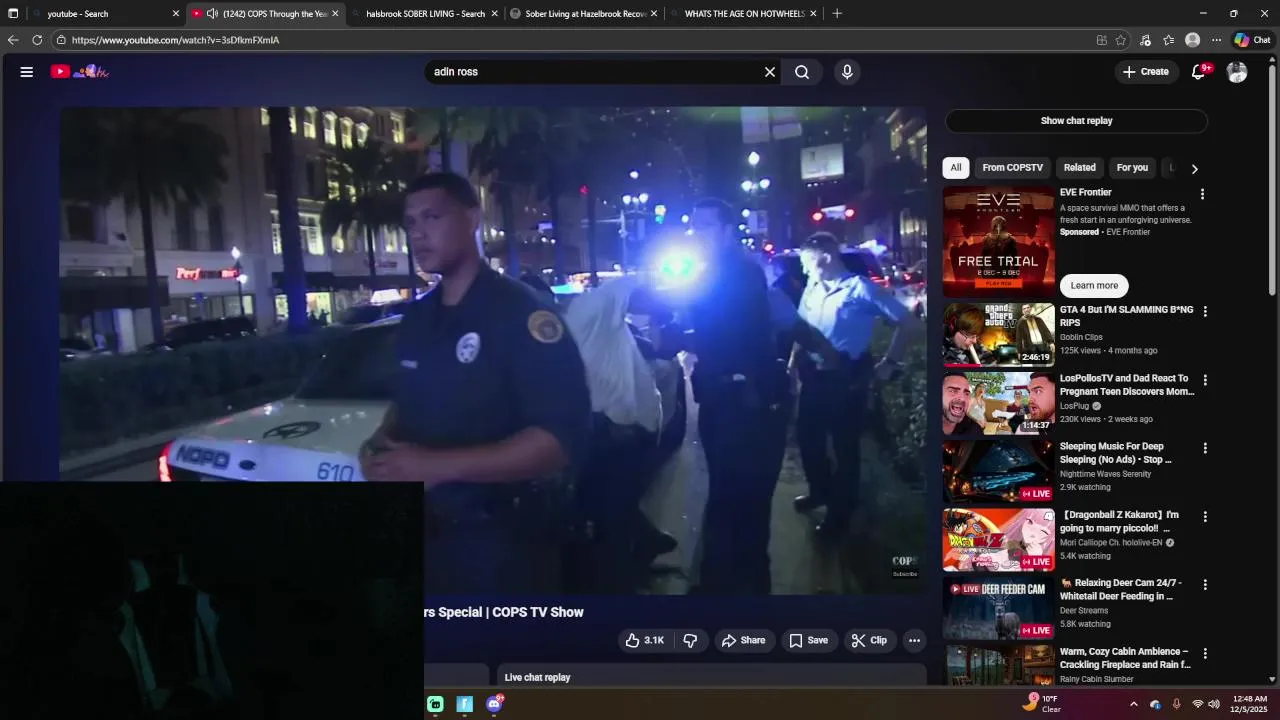
Task: Switch to 'halsbrook SOBER LIVING' tab
Action: point(425,14)
